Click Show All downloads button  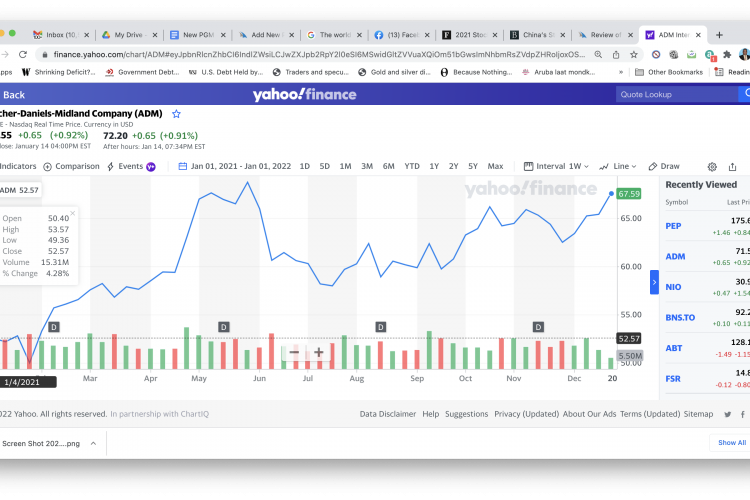pos(732,443)
